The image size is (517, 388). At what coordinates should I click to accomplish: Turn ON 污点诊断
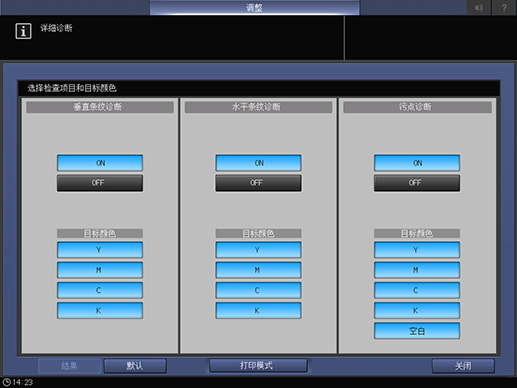click(417, 163)
